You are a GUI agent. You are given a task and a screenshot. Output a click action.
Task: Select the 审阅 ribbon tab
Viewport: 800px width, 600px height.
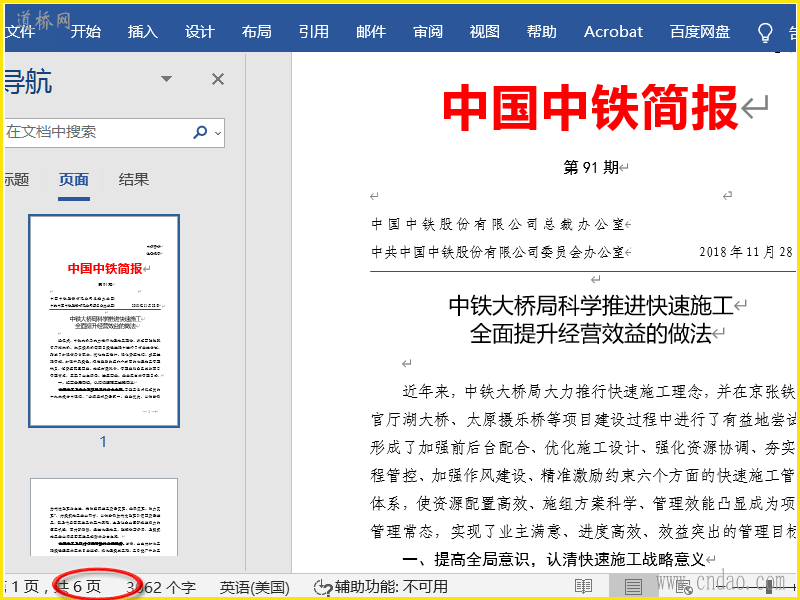click(x=428, y=32)
